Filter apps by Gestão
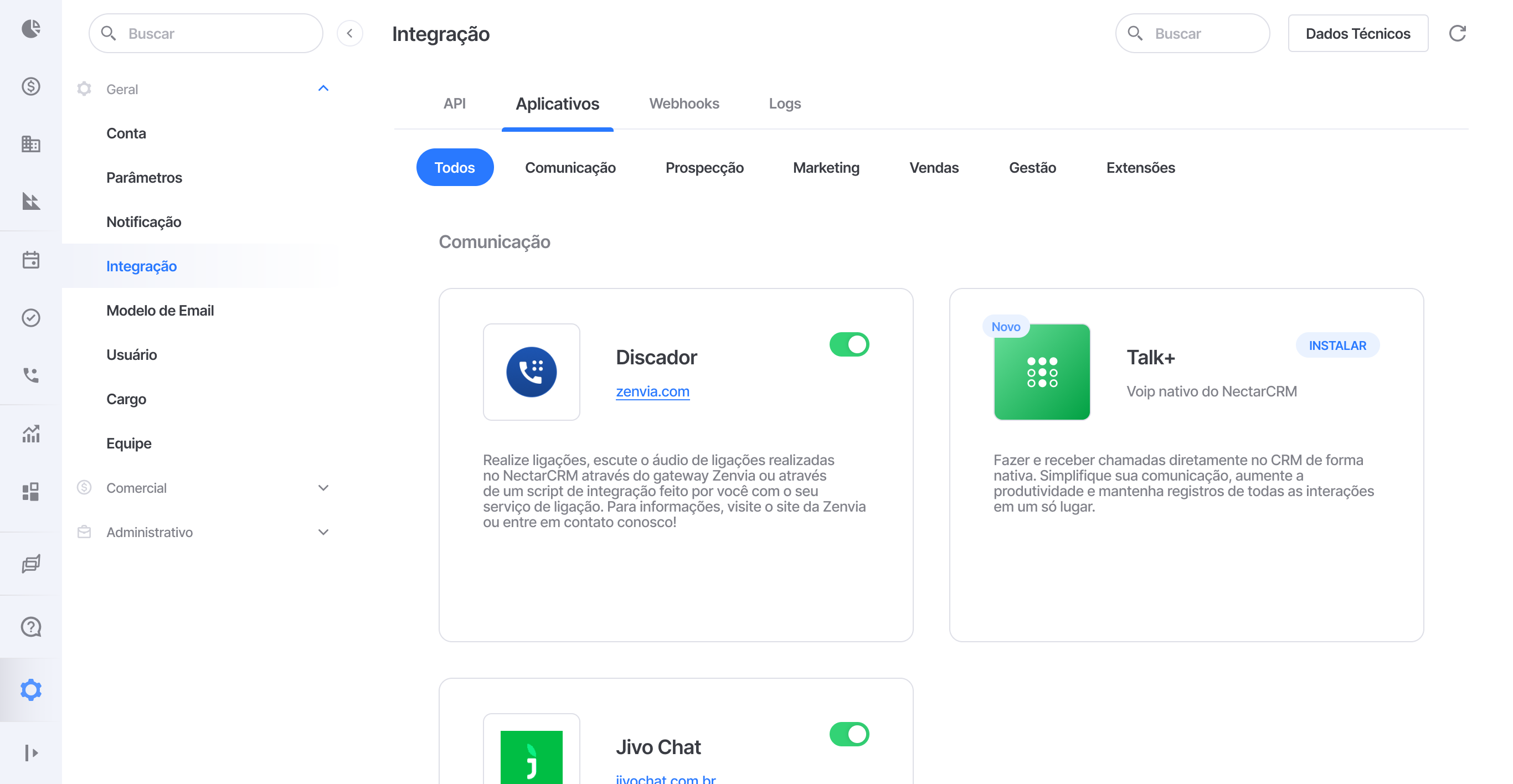 1032,168
